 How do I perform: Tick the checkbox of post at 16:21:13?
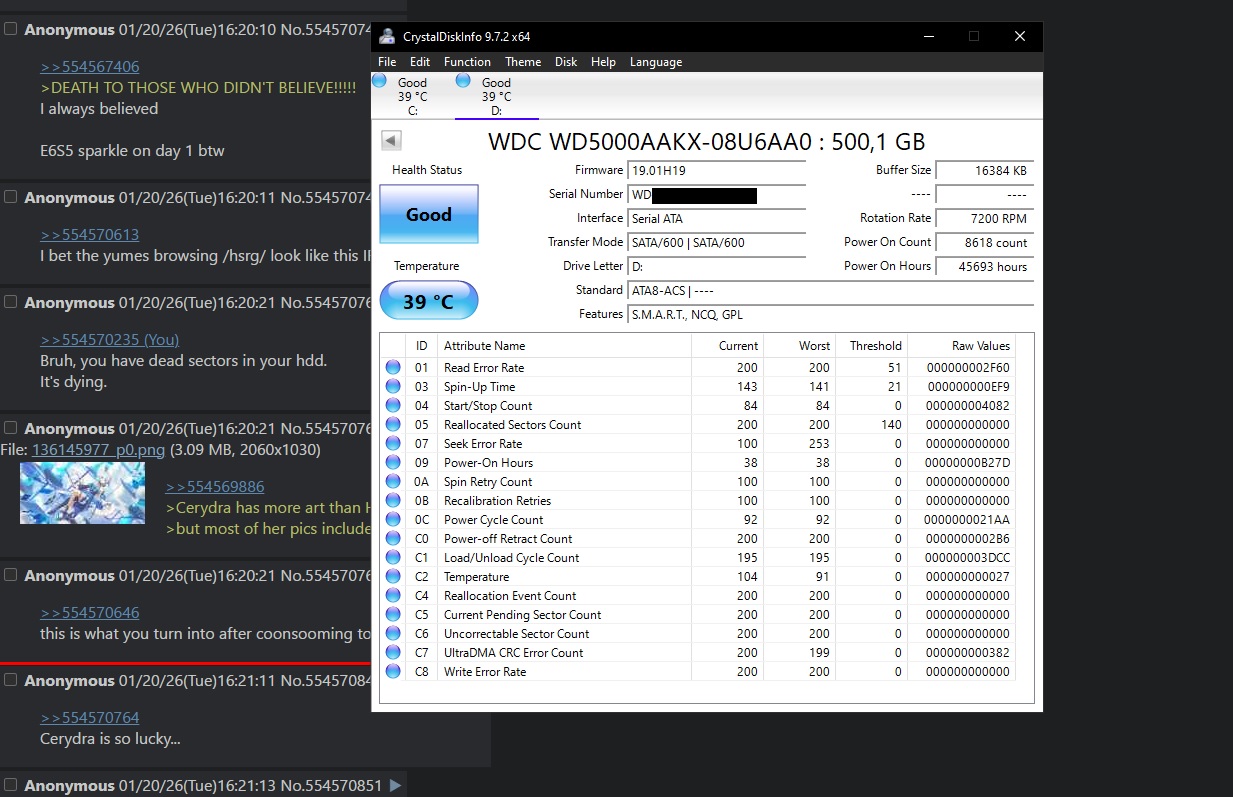[x=11, y=785]
